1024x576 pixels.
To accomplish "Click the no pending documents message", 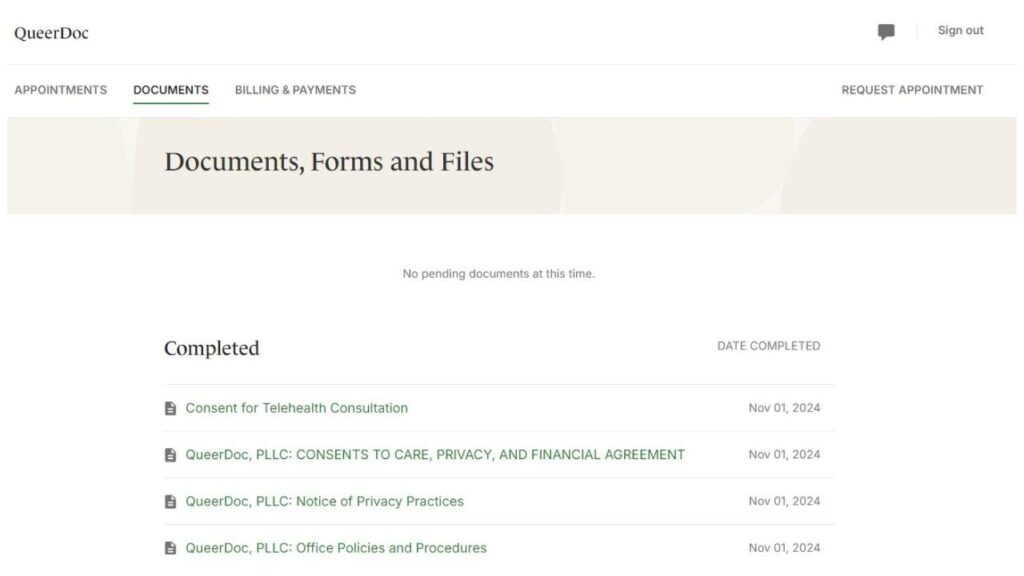I will pos(498,274).
